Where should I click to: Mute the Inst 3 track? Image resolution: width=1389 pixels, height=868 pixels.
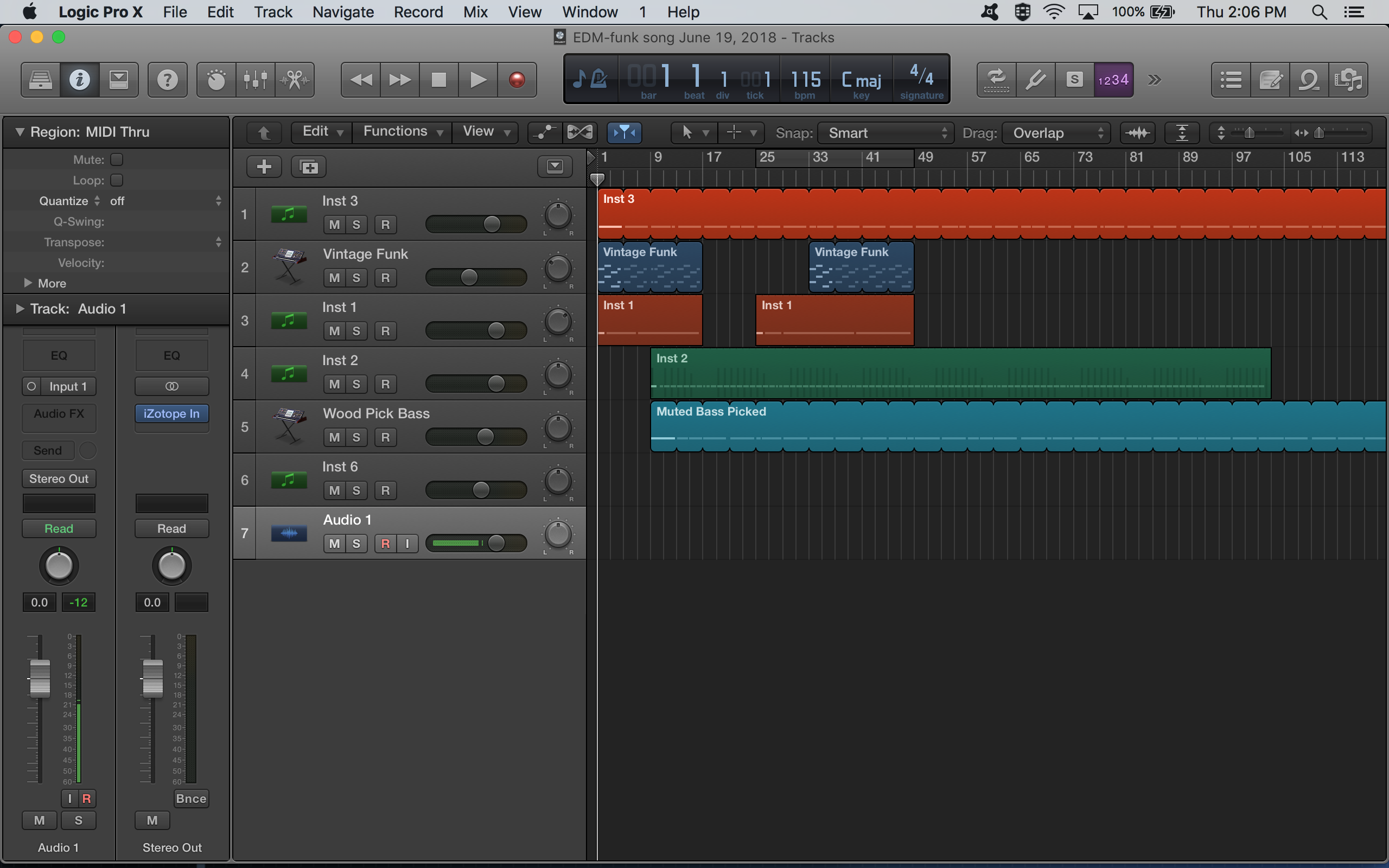pyautogui.click(x=335, y=225)
